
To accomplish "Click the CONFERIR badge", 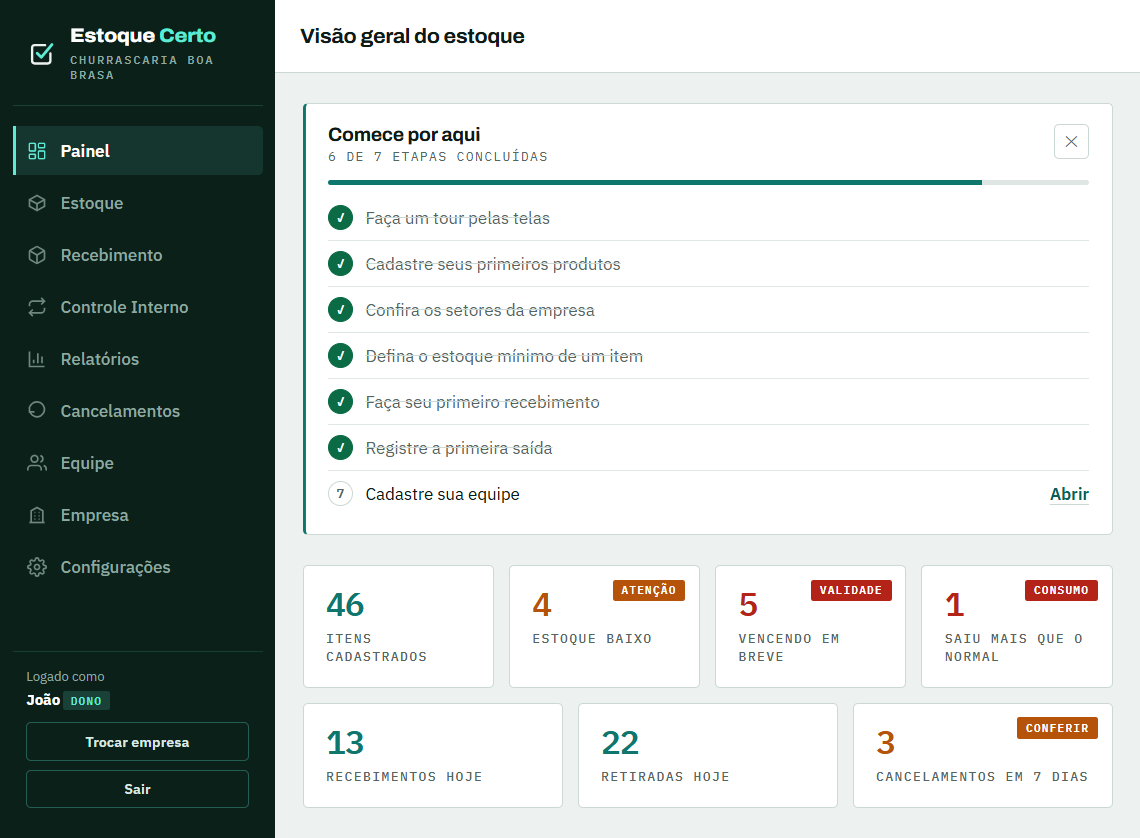I will coord(1057,728).
